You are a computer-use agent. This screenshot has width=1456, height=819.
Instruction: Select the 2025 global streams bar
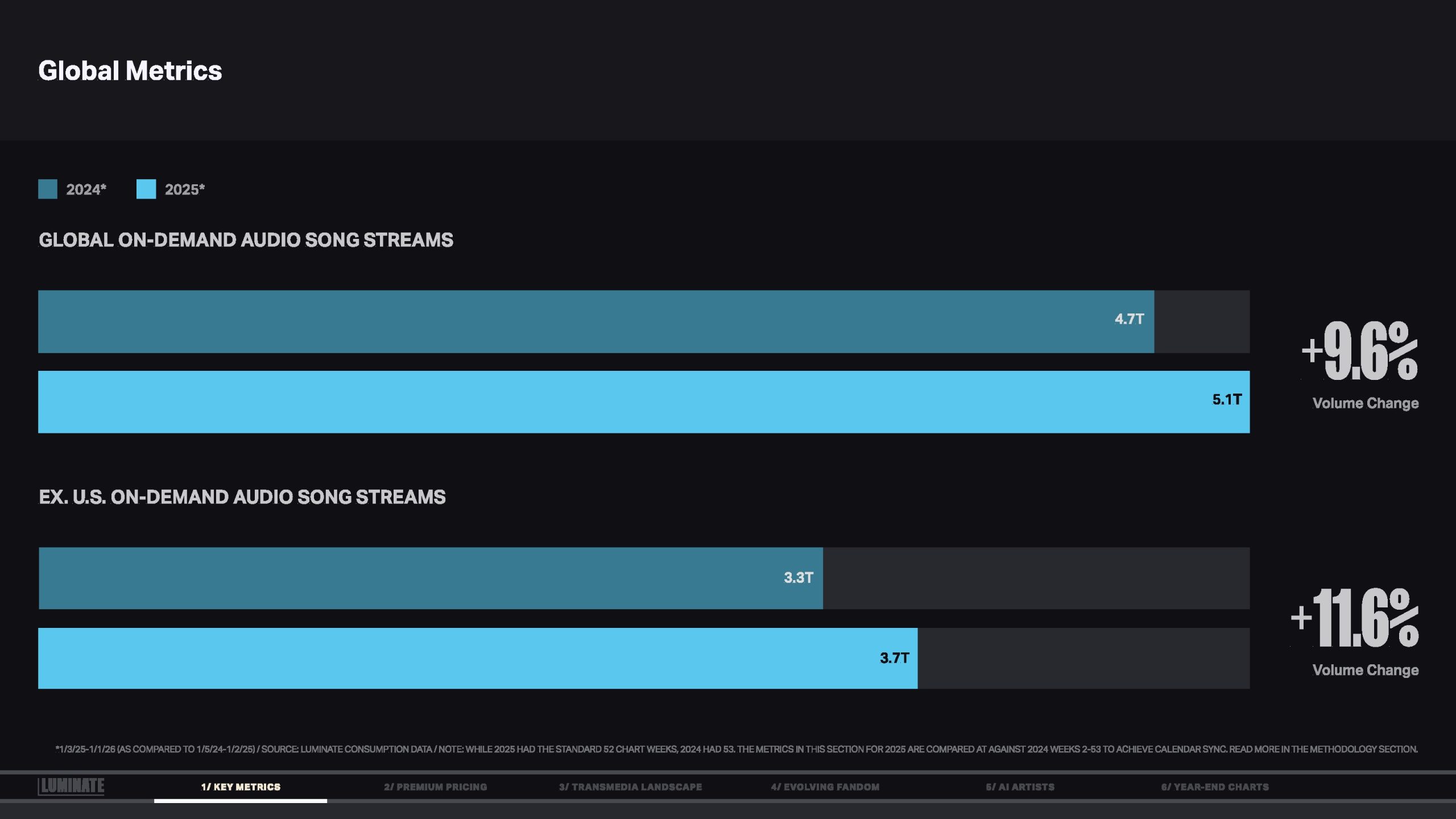coord(569,402)
